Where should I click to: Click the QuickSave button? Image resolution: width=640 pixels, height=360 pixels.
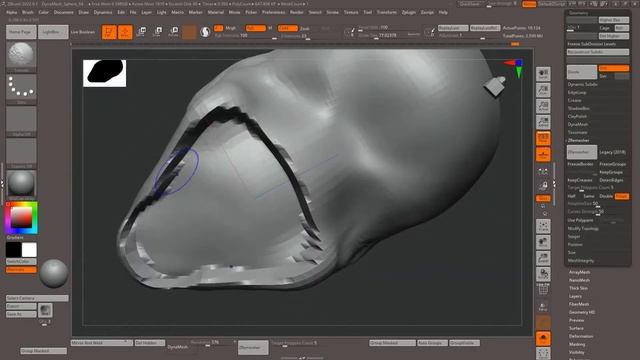(x=470, y=4)
